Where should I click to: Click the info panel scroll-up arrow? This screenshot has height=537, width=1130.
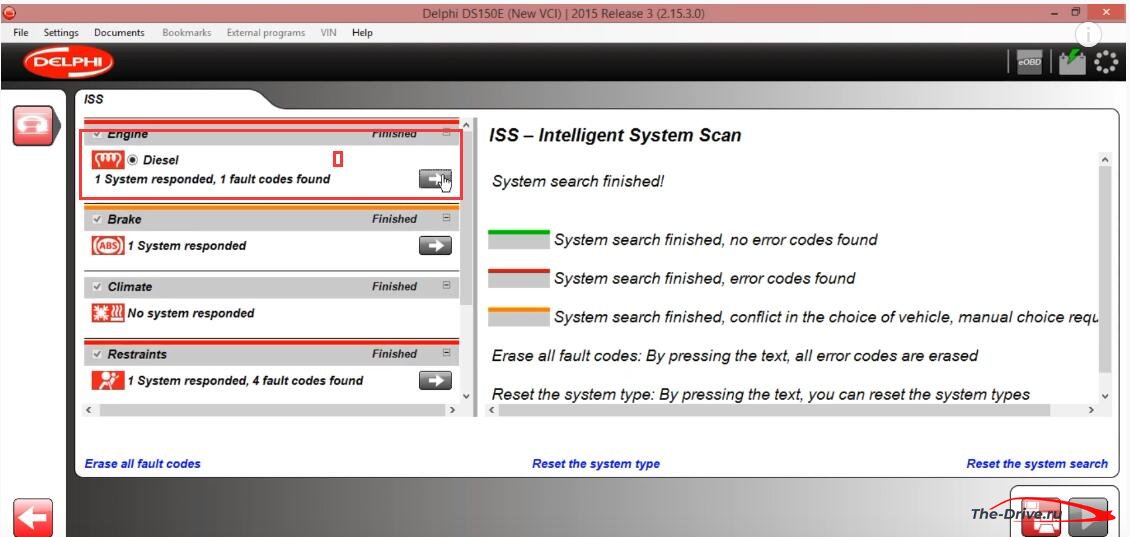tap(1105, 159)
